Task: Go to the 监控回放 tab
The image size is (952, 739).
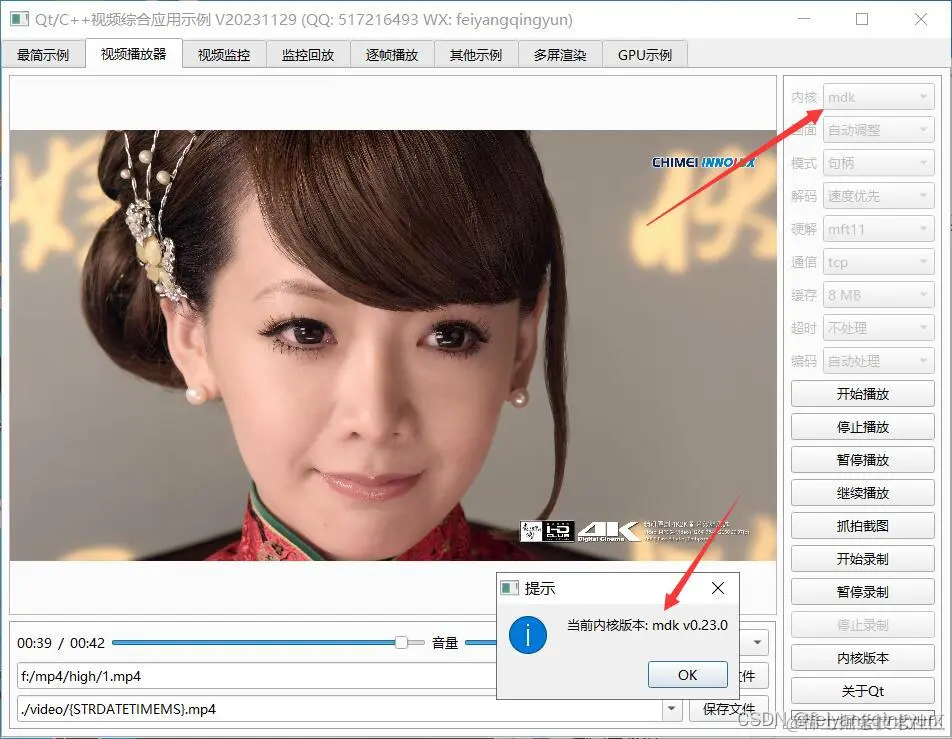Action: (x=308, y=55)
